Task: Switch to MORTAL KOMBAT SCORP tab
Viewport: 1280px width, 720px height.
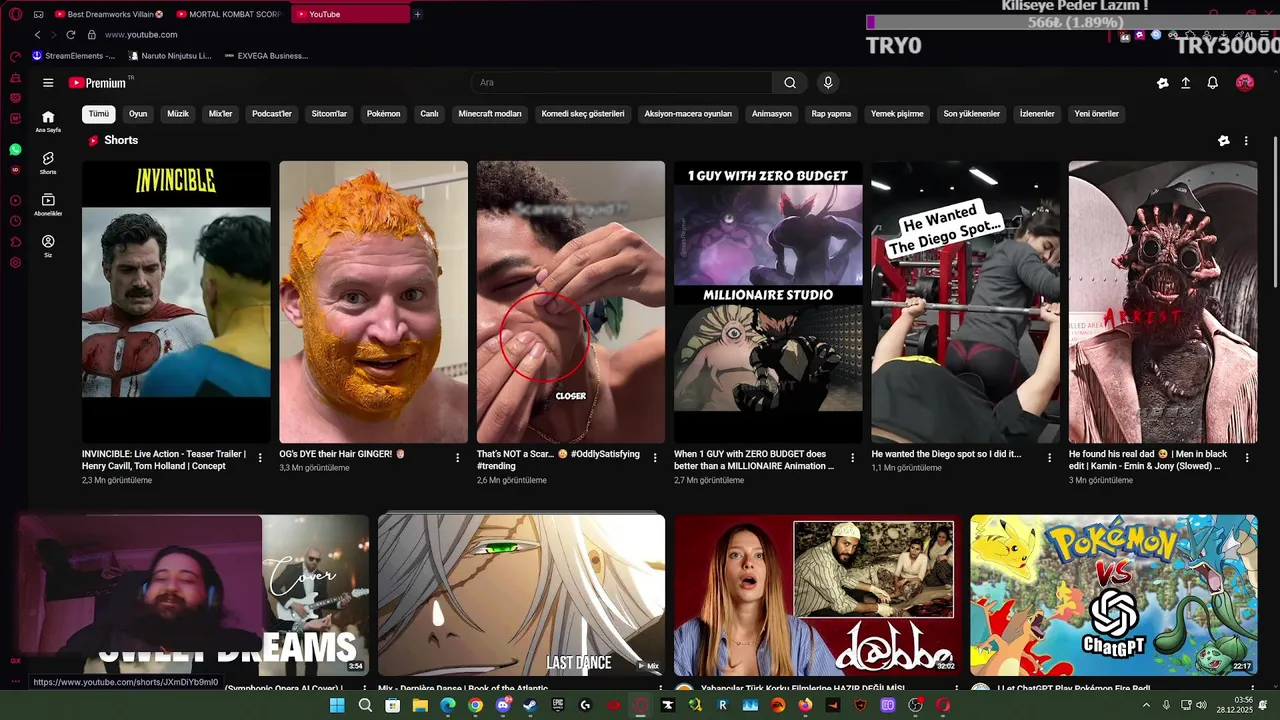Action: coord(228,14)
